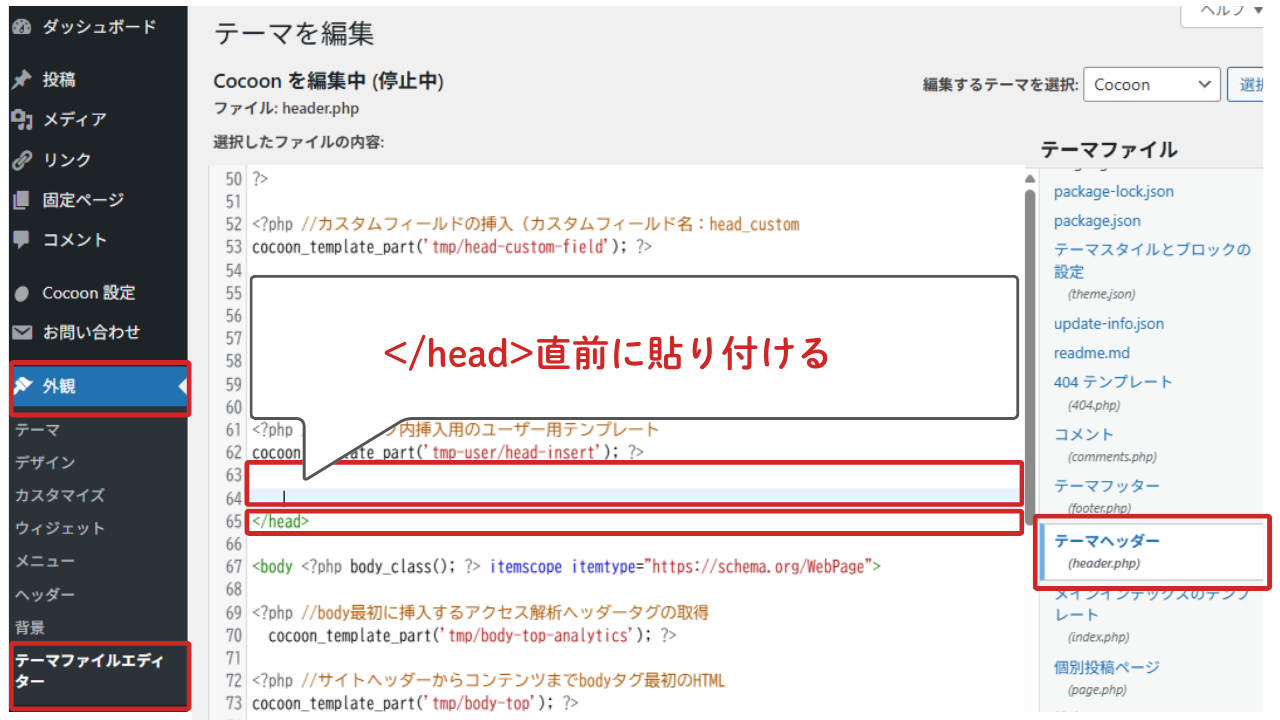Click the 外観 paintbrush icon
This screenshot has height=720, width=1280.
coord(21,387)
